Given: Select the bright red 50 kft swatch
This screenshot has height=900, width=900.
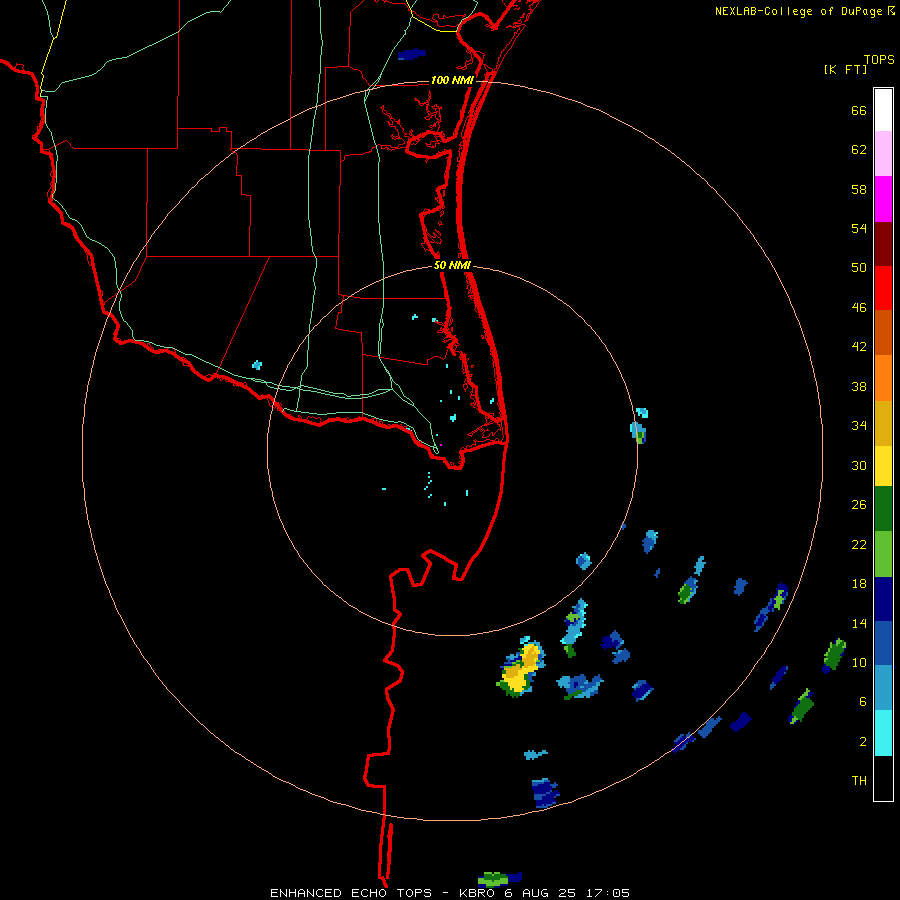Looking at the screenshot, I should click(x=883, y=288).
